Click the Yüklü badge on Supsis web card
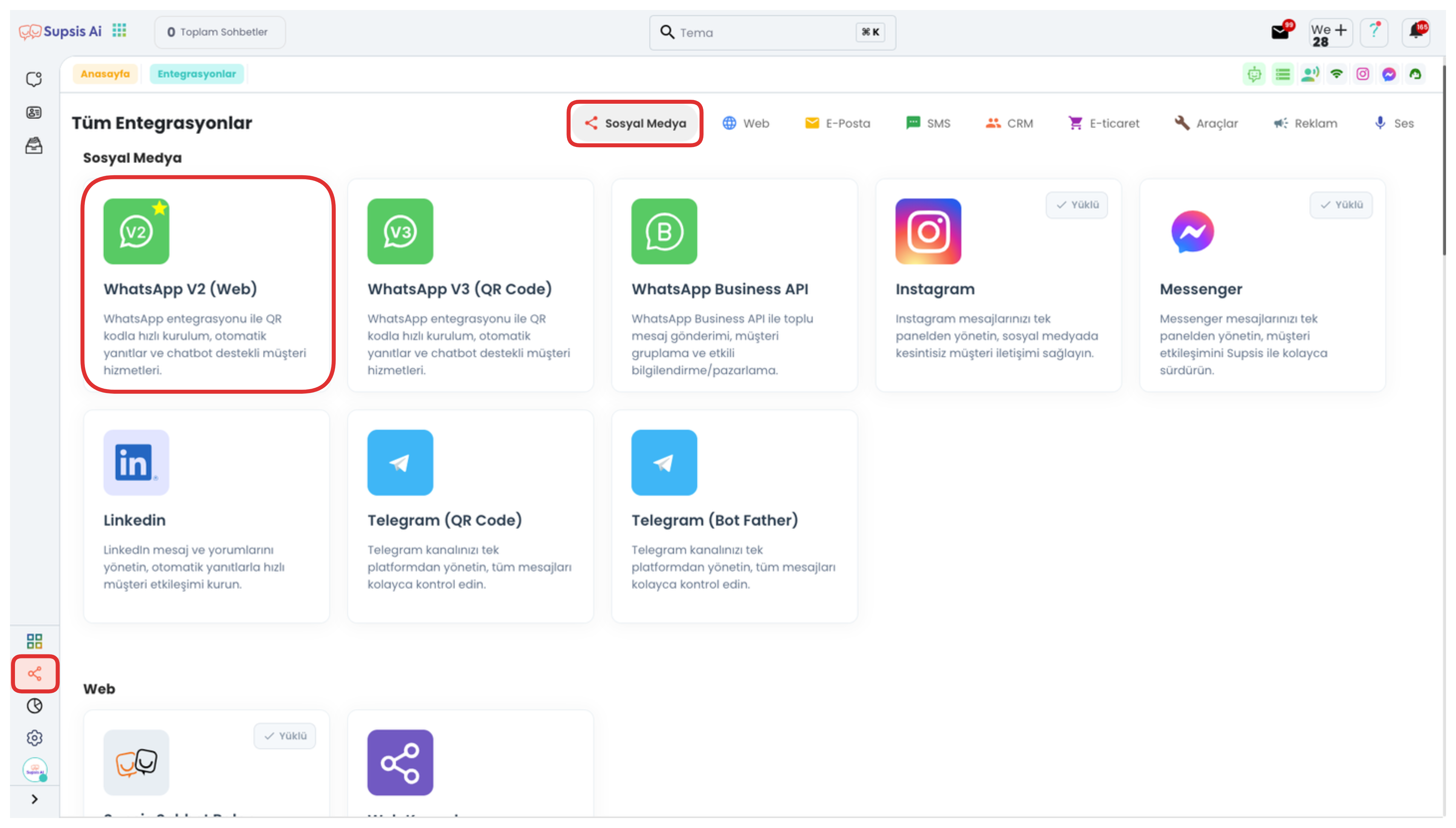Image resolution: width=1456 pixels, height=828 pixels. point(285,736)
